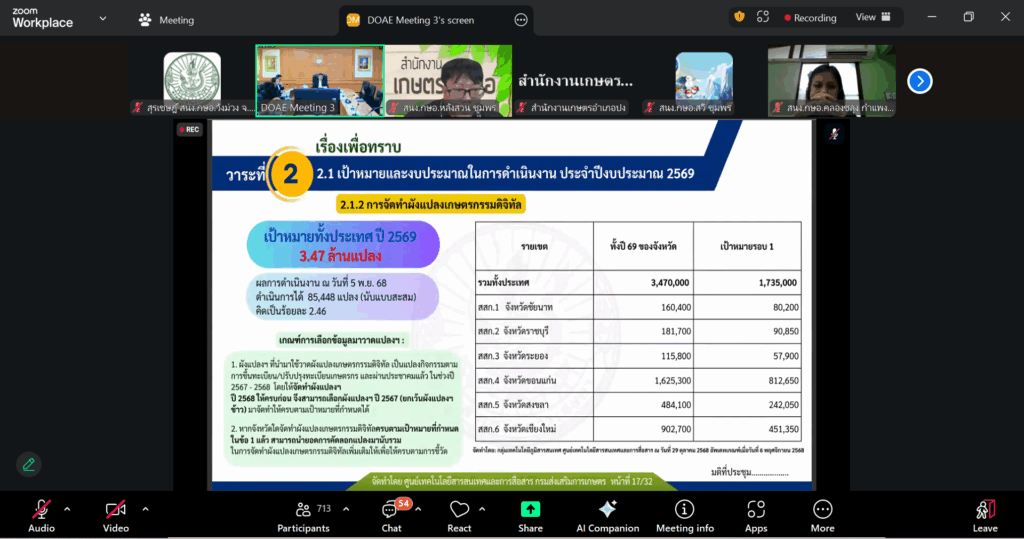Open the View layout menu

(871, 17)
